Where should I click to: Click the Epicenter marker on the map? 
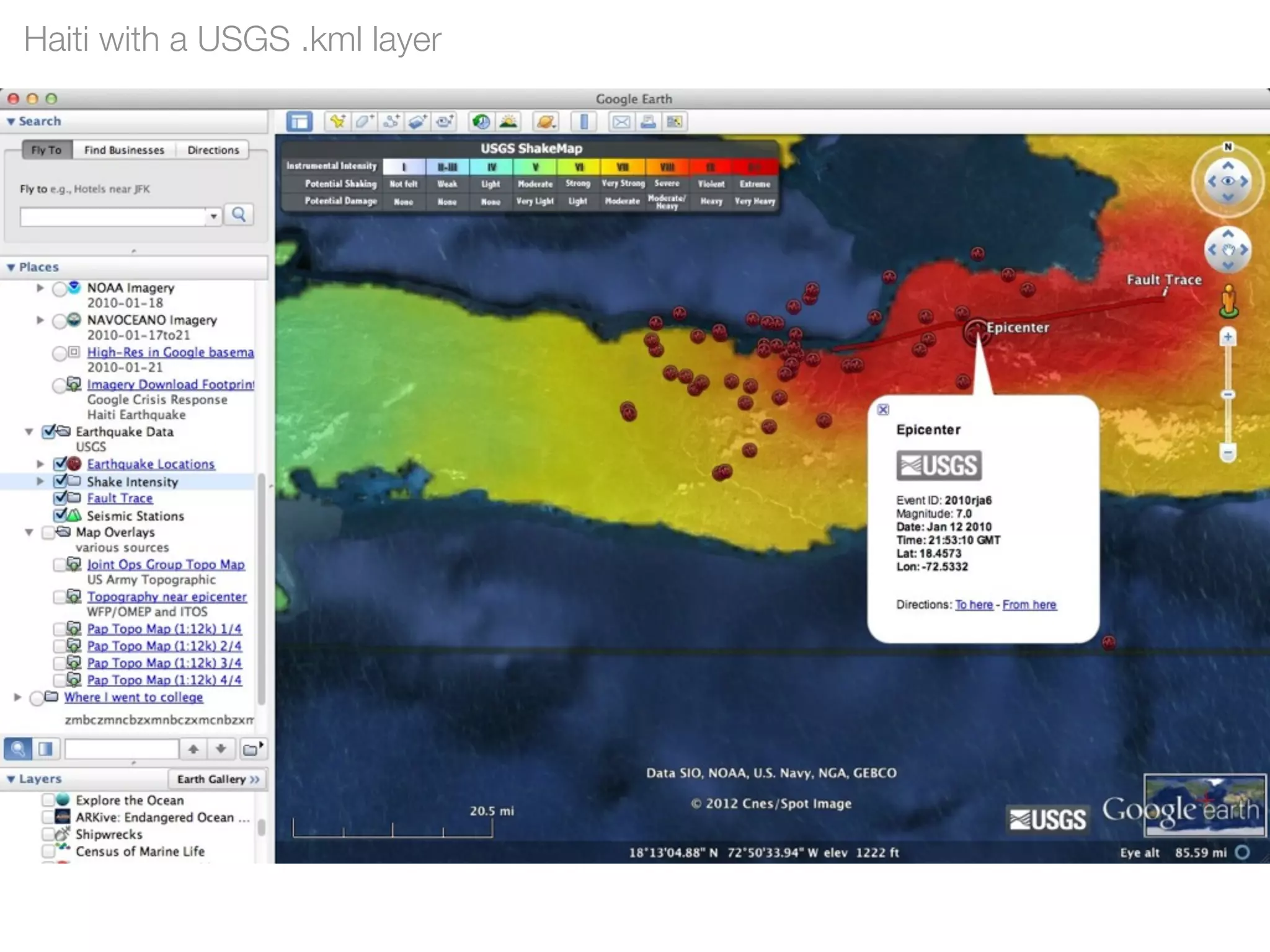click(x=976, y=332)
